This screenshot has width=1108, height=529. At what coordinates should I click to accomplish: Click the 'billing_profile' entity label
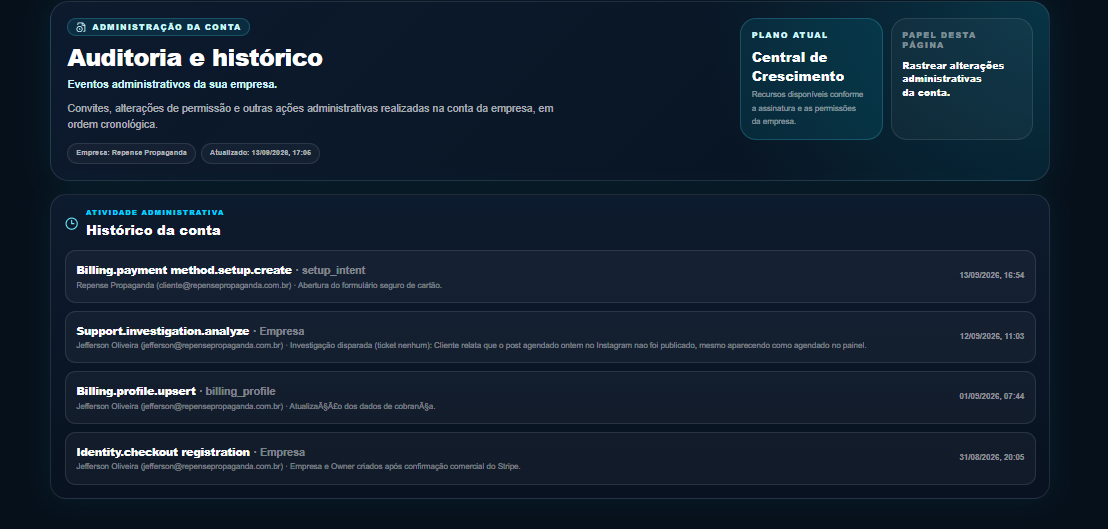click(x=240, y=391)
